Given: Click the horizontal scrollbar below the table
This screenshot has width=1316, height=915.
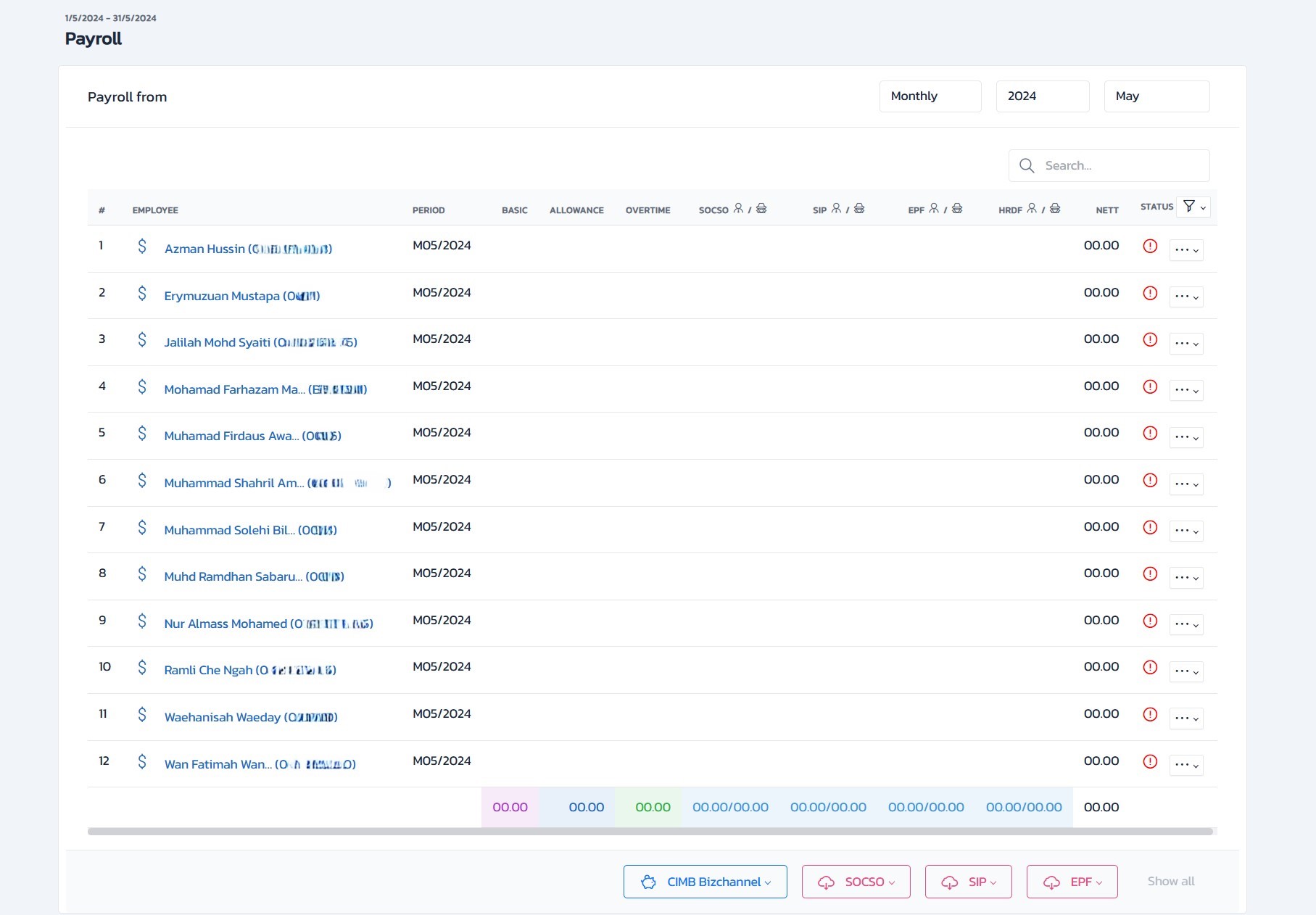Looking at the screenshot, I should click(x=650, y=832).
